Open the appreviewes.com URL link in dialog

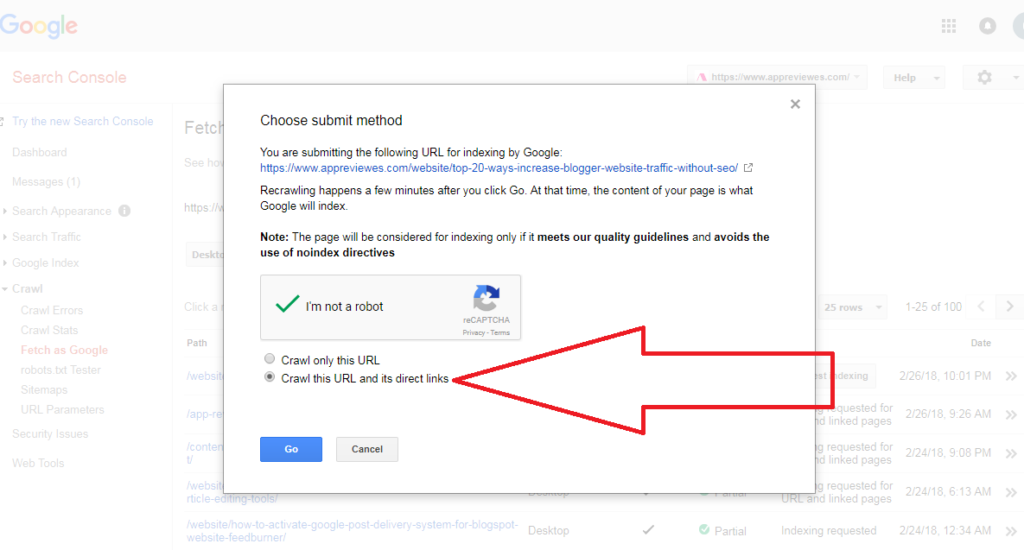tap(499, 168)
